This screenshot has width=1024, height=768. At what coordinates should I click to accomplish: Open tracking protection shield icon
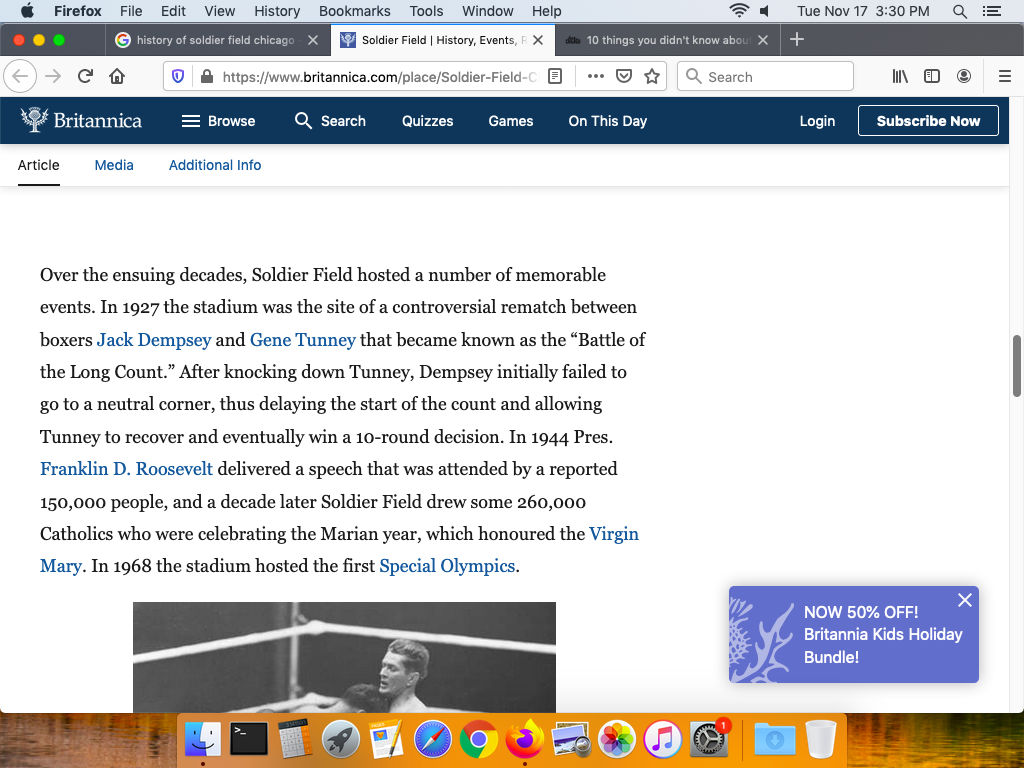coord(179,77)
